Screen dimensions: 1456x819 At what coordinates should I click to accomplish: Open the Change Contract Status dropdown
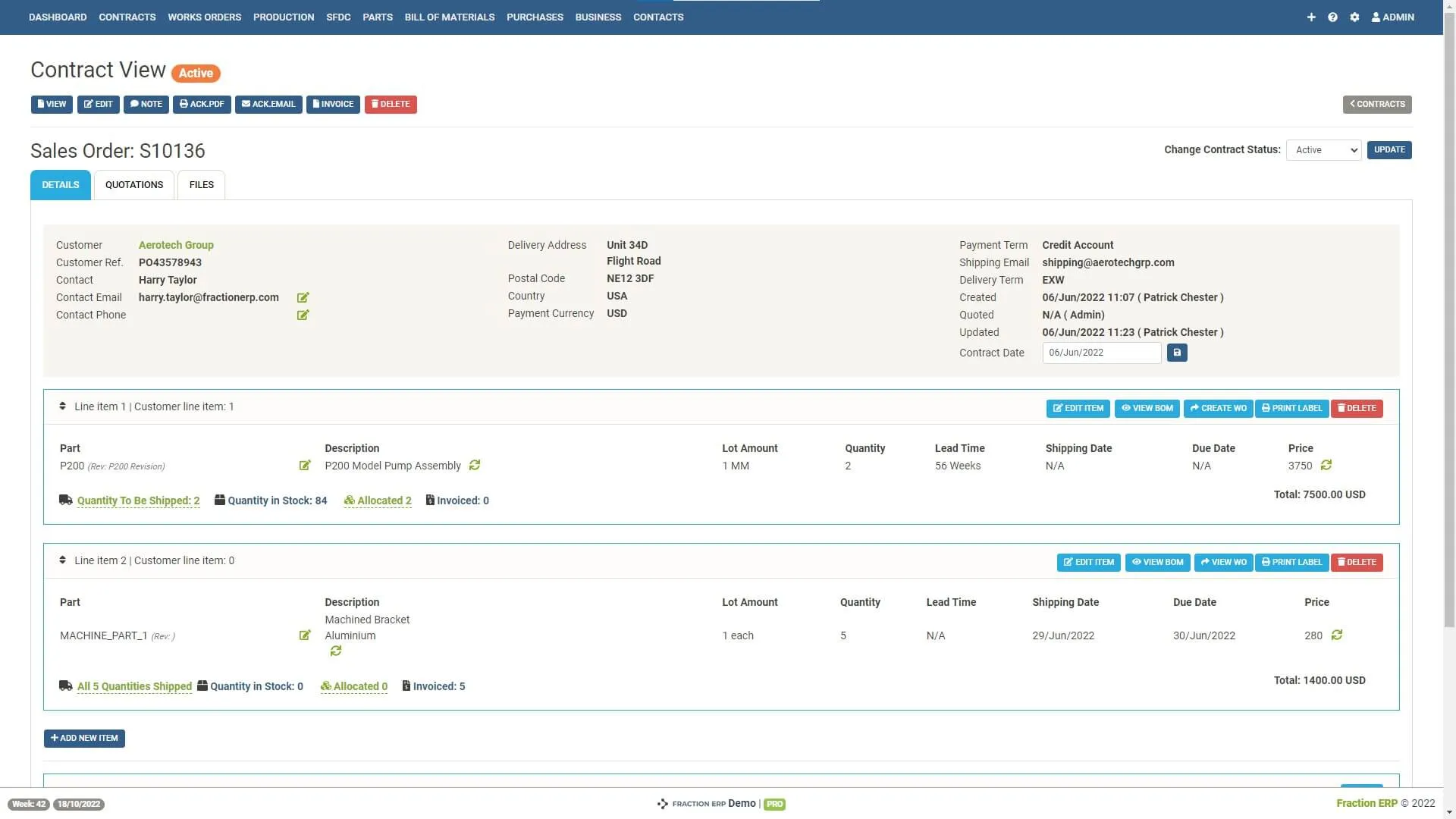click(1323, 150)
